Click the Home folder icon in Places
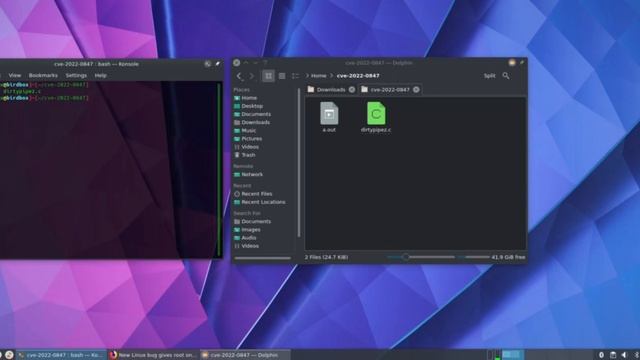The width and height of the screenshot is (640, 360). pyautogui.click(x=237, y=98)
